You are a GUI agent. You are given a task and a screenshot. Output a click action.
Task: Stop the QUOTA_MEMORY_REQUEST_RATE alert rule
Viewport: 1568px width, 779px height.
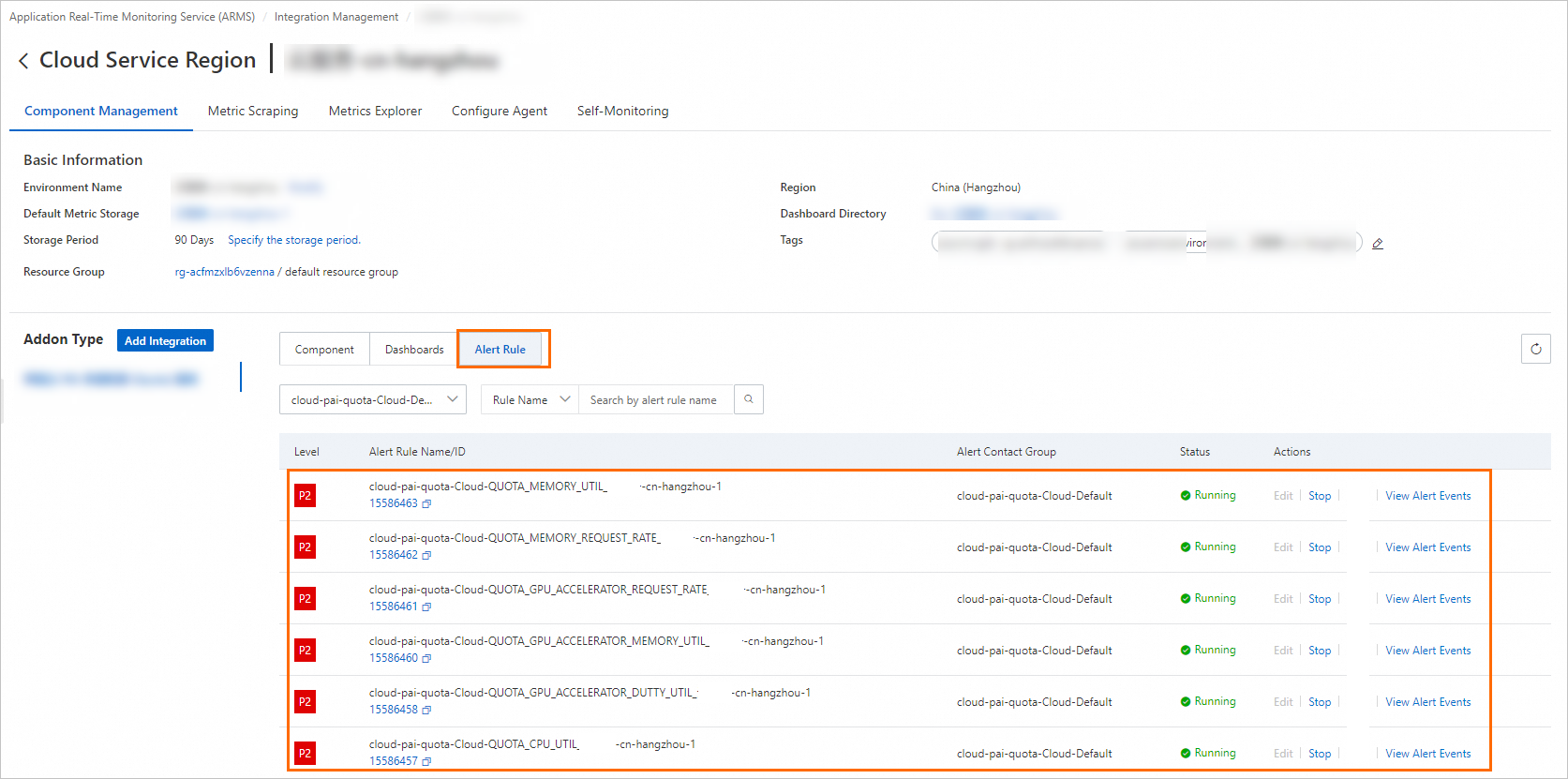(1320, 547)
